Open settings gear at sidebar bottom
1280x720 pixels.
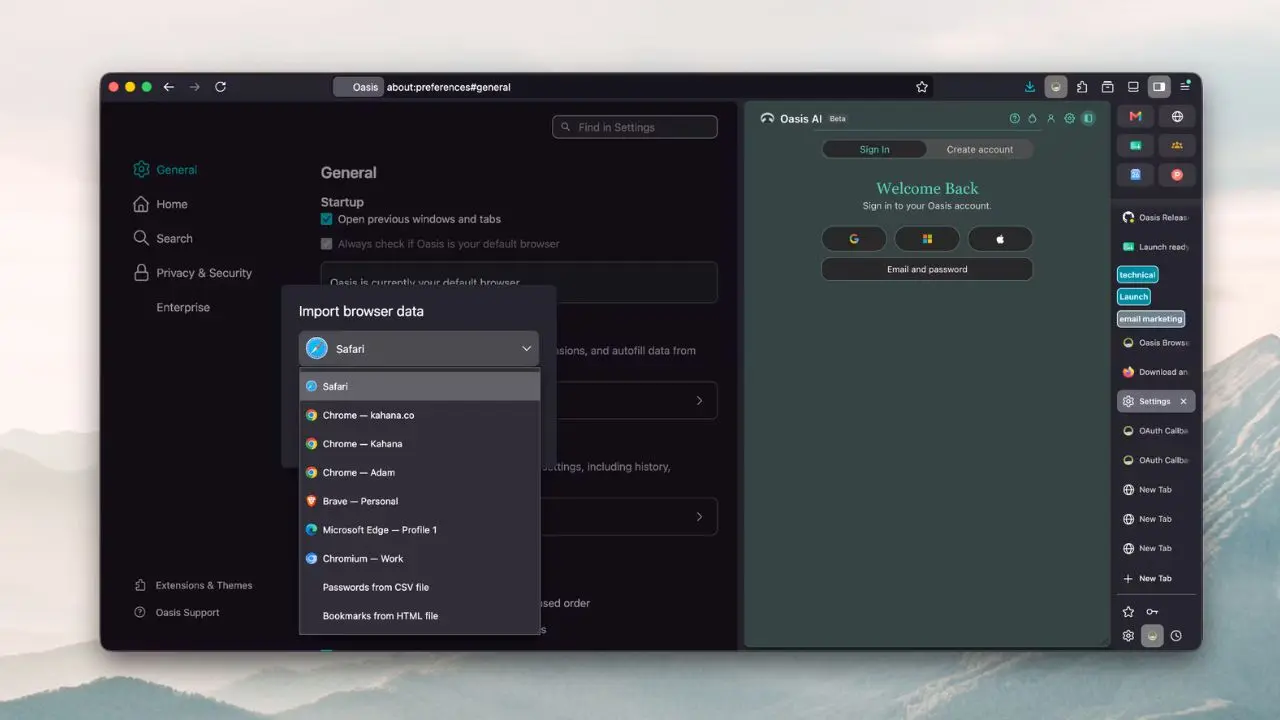pyautogui.click(x=1128, y=635)
